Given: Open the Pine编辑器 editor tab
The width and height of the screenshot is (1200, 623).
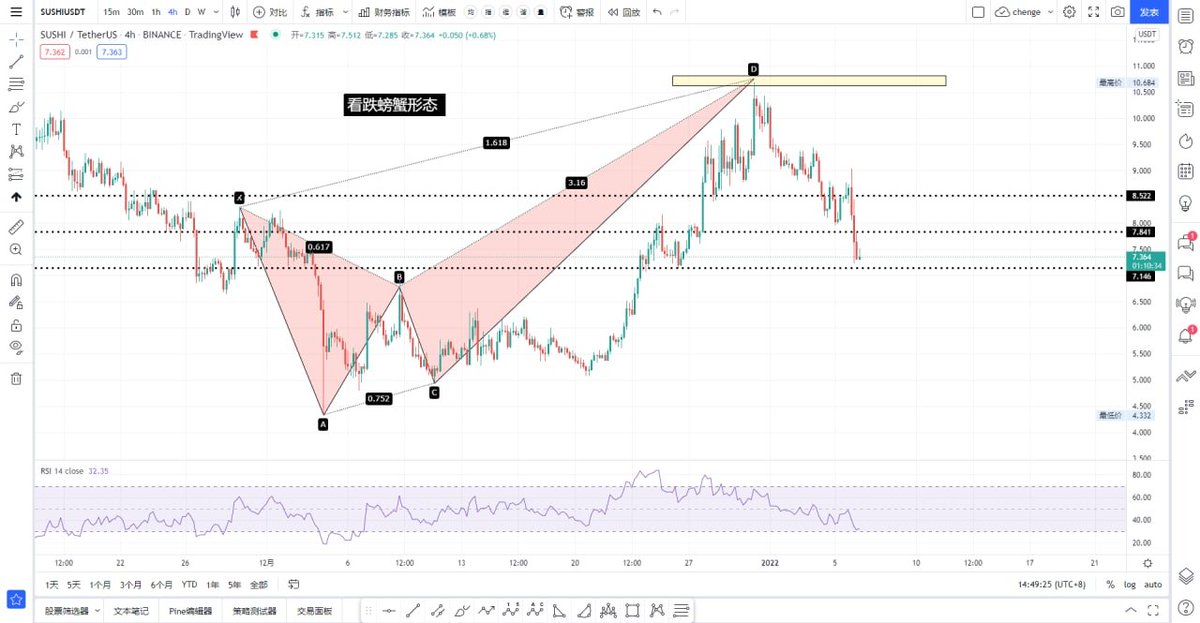Looking at the screenshot, I should point(191,610).
